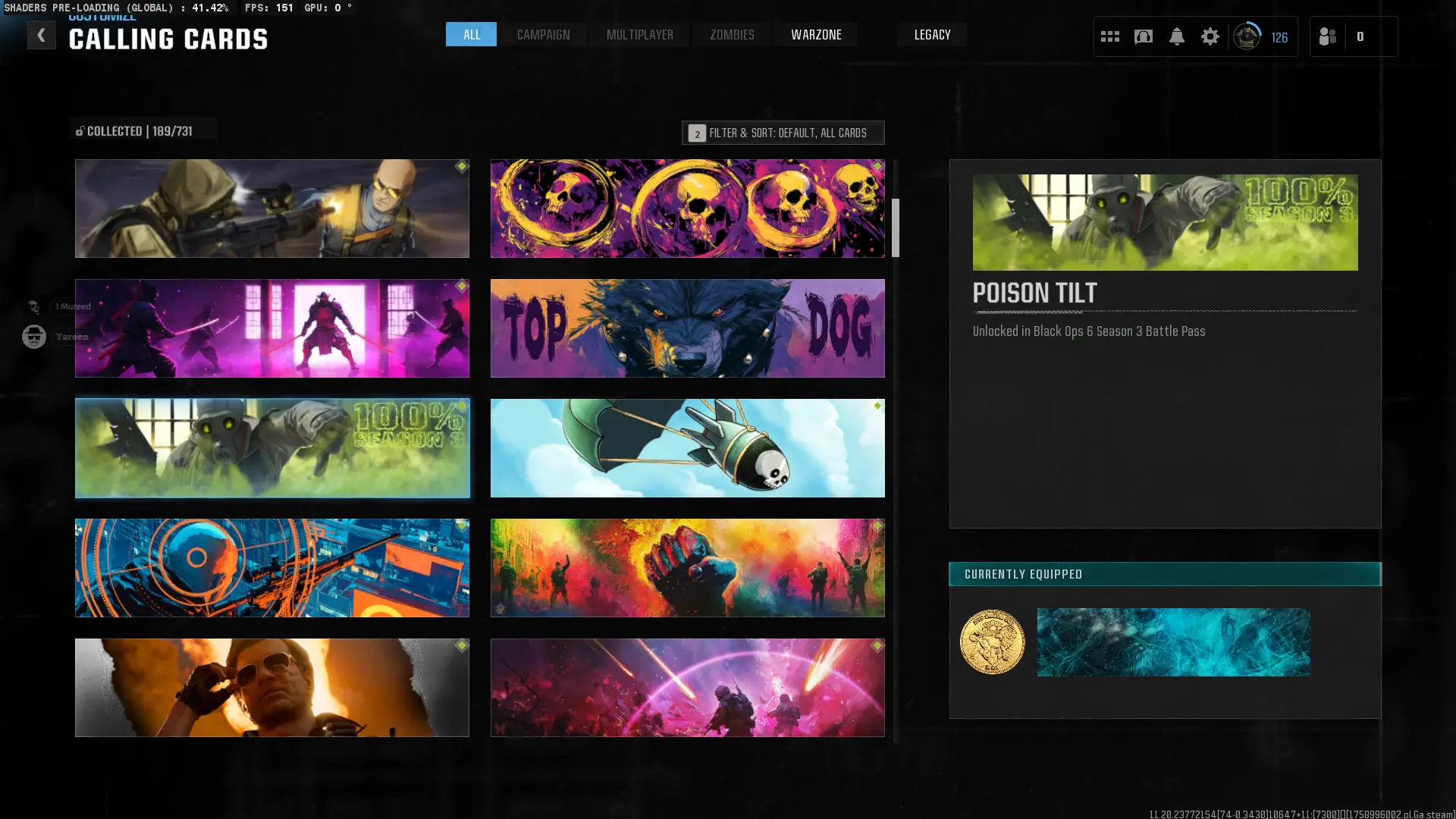Viewport: 1456px width, 819px height.
Task: Switch to the Zombies tab
Action: pyautogui.click(x=732, y=34)
